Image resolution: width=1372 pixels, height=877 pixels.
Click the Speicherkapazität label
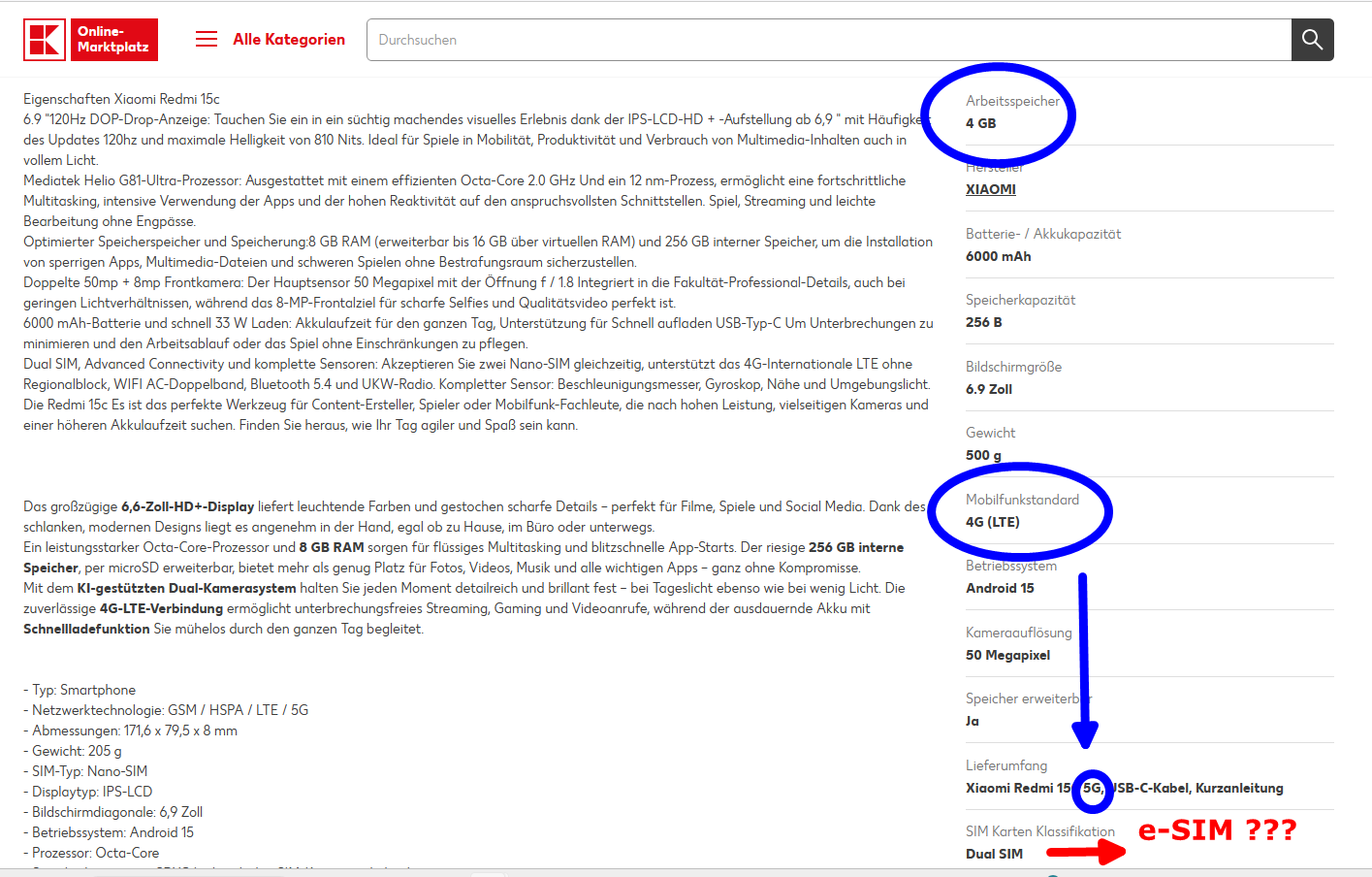(x=1020, y=300)
